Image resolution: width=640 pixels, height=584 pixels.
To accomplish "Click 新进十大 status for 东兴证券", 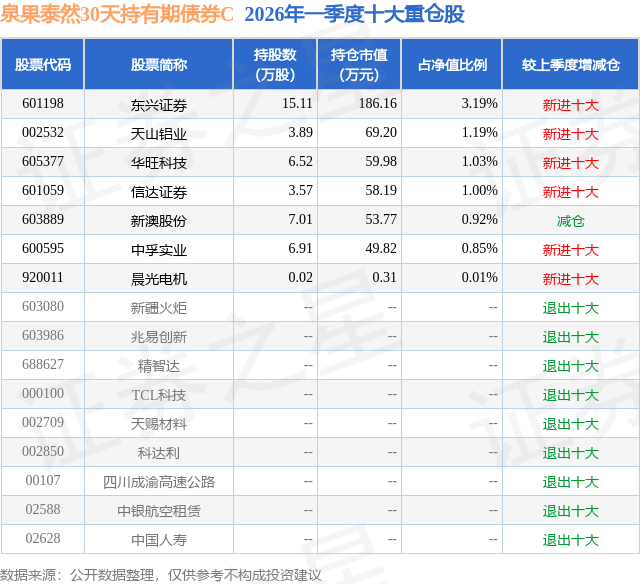I will 571,105.
